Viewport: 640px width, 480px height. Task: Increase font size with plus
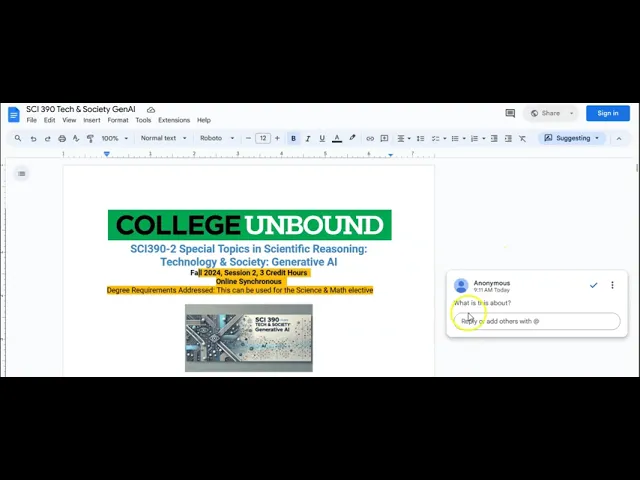277,138
